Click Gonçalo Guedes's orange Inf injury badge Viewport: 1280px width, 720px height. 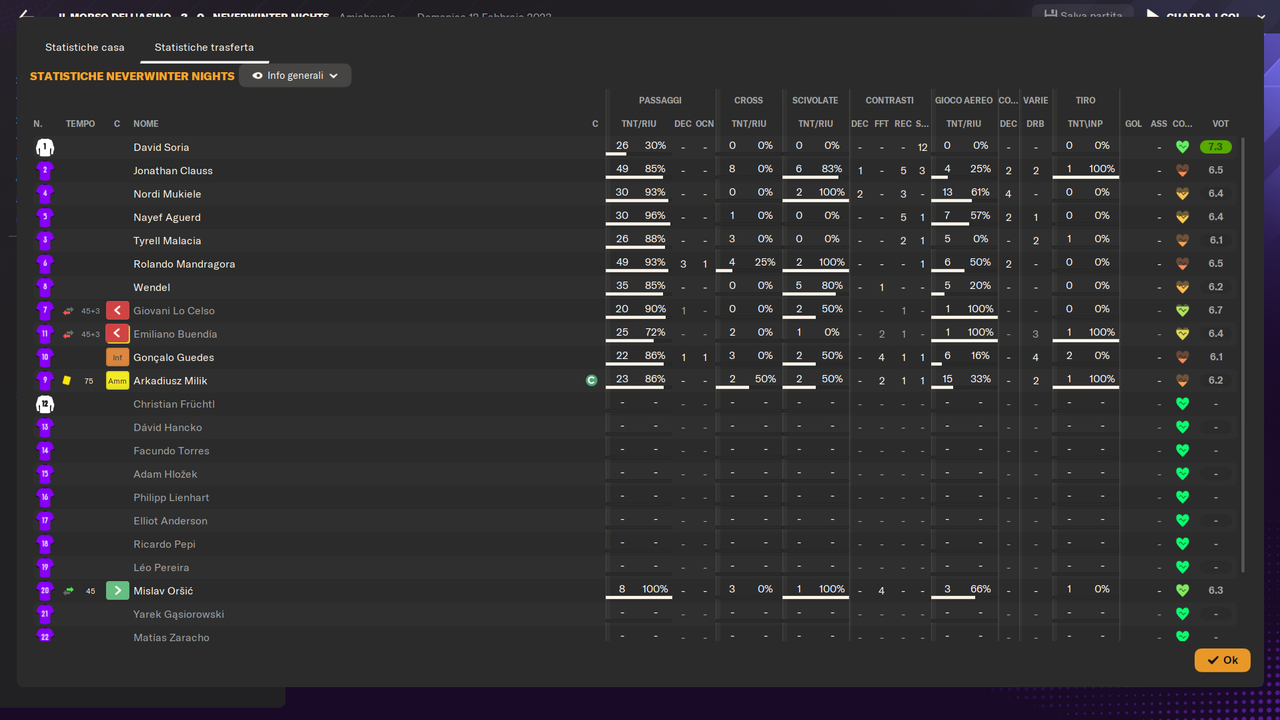[117, 357]
